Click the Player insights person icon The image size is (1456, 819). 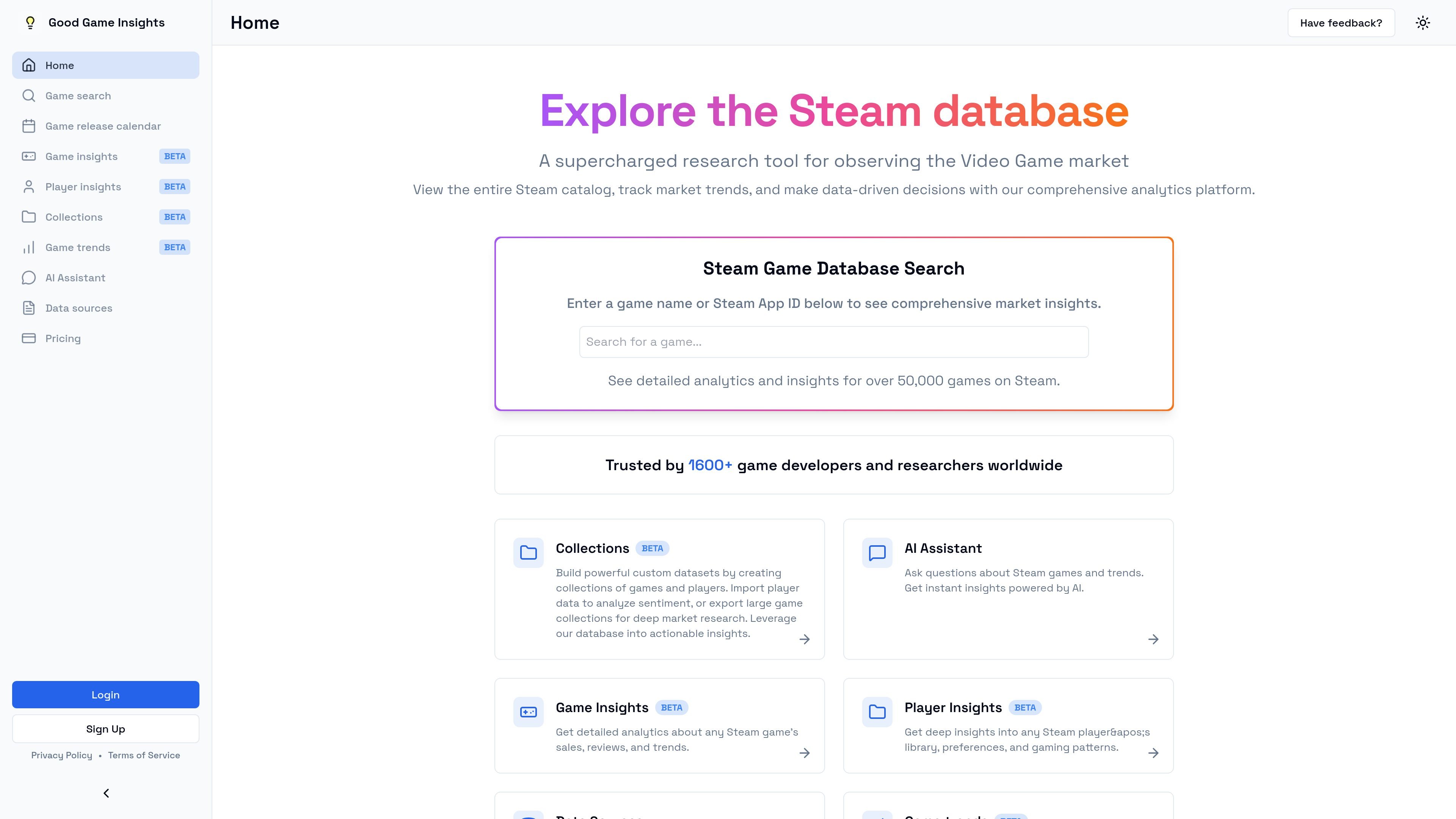[29, 187]
